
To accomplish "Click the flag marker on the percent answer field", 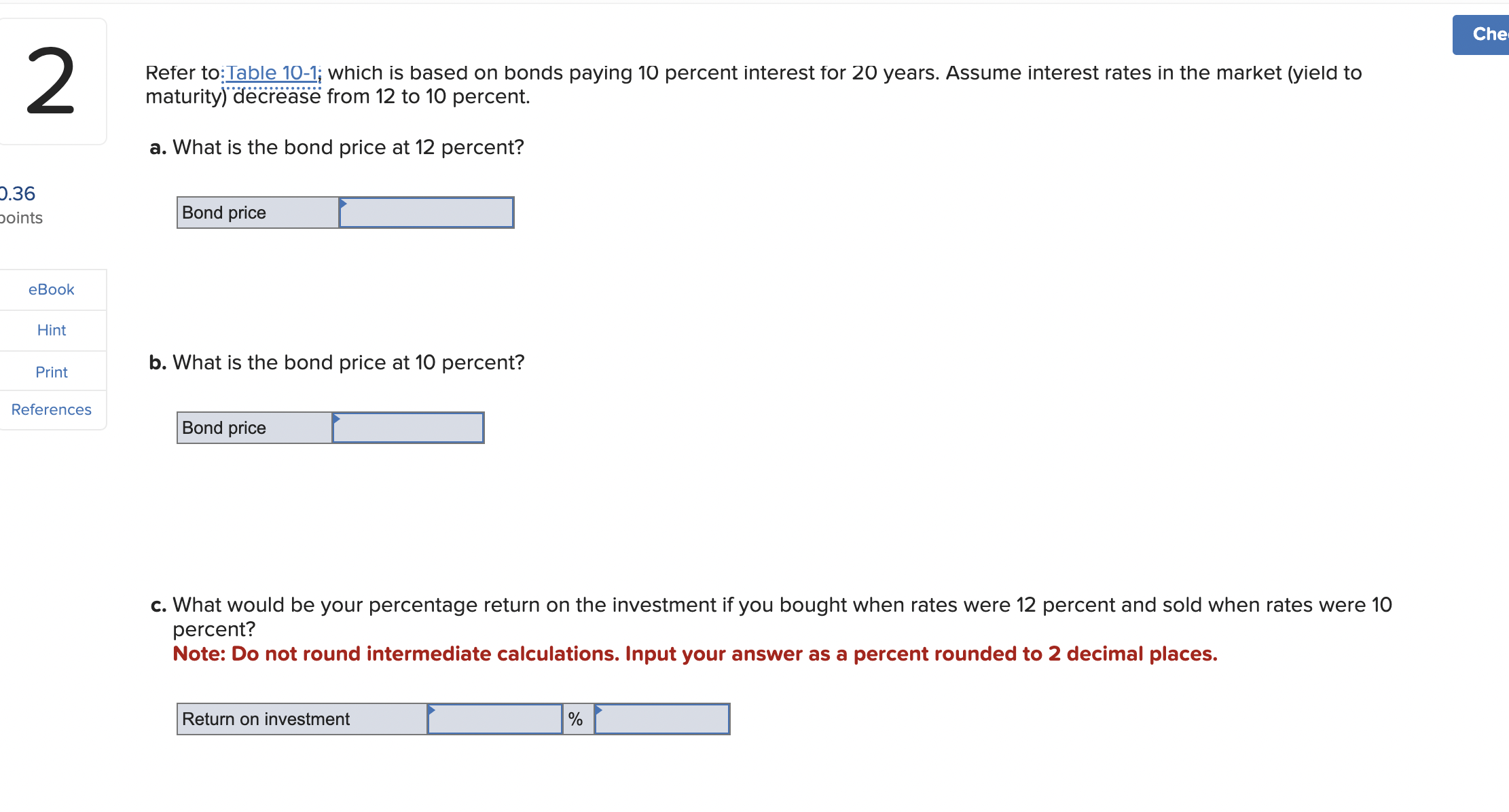I will (599, 710).
